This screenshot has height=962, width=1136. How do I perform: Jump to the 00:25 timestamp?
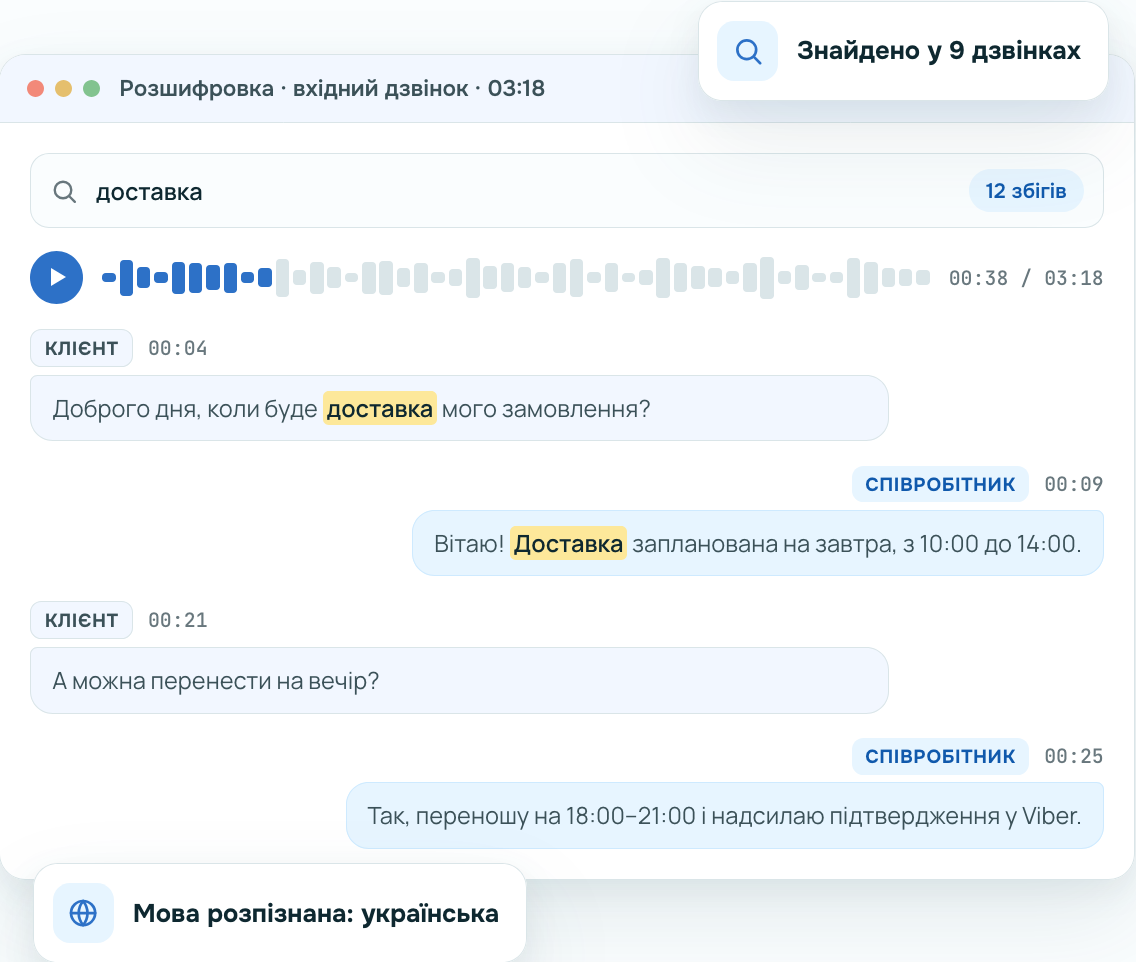coord(1074,756)
